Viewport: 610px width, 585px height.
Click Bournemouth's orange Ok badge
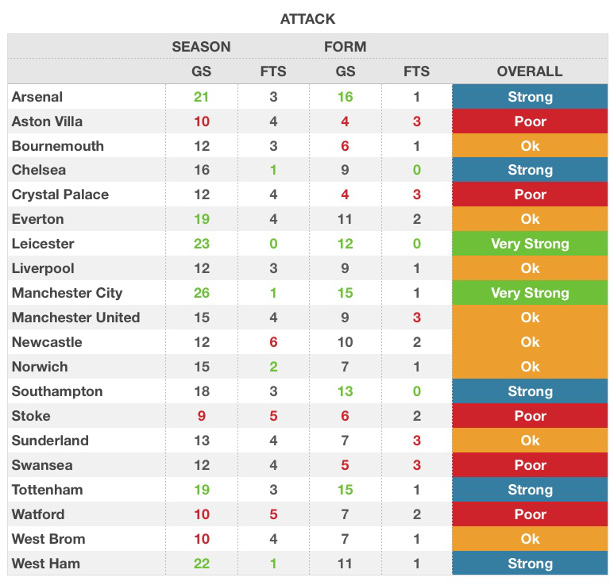[529, 146]
